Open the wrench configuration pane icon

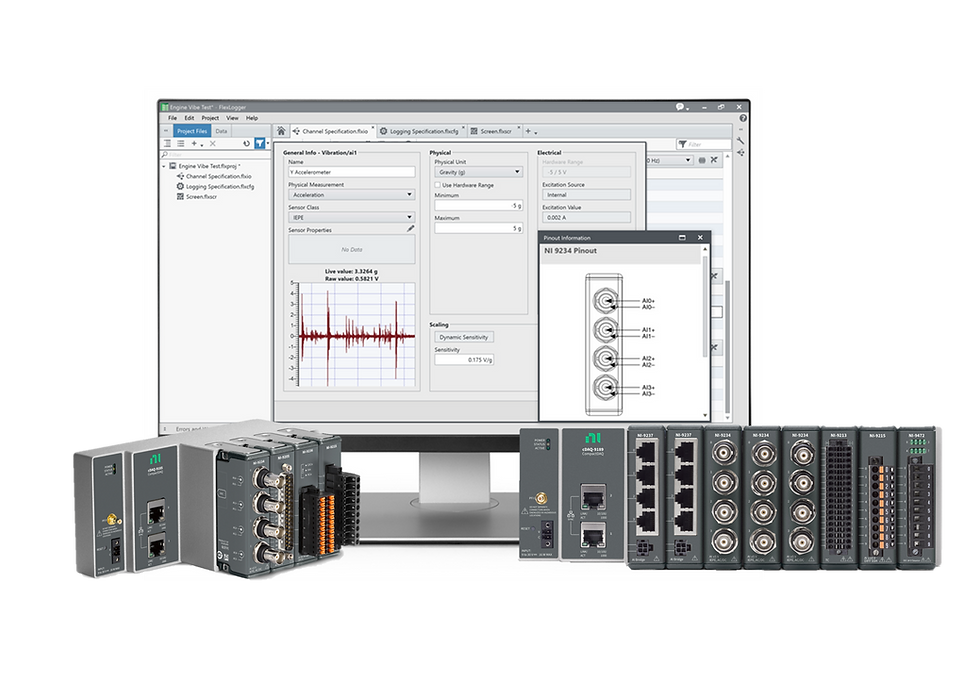741,141
